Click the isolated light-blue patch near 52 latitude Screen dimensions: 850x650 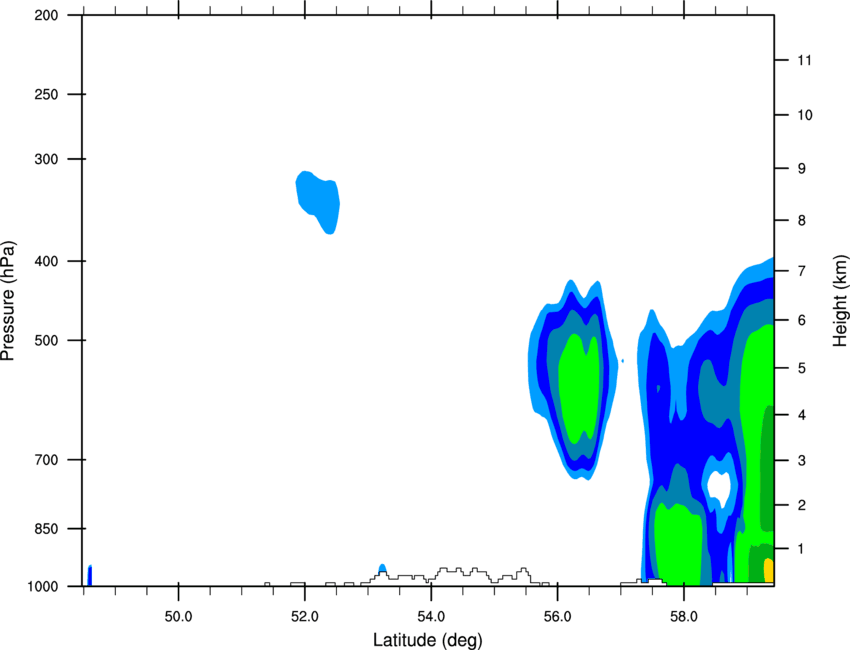pyautogui.click(x=319, y=201)
